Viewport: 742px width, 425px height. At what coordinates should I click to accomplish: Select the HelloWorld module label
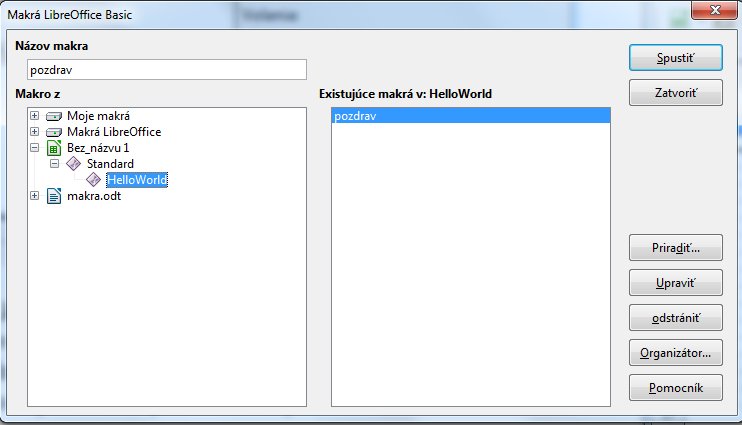tap(137, 180)
